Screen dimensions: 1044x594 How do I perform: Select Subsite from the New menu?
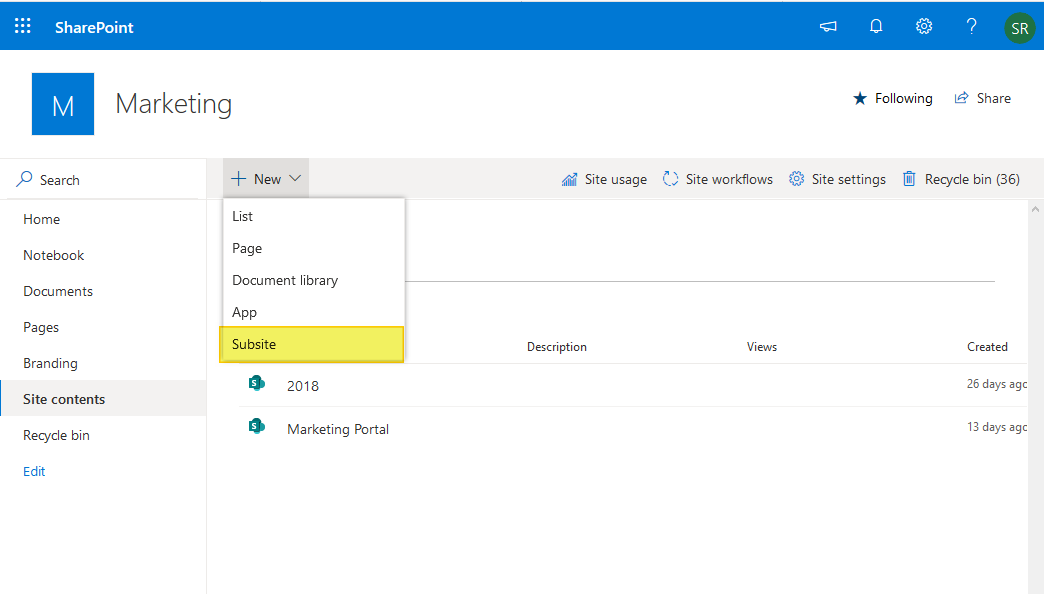pyautogui.click(x=253, y=343)
